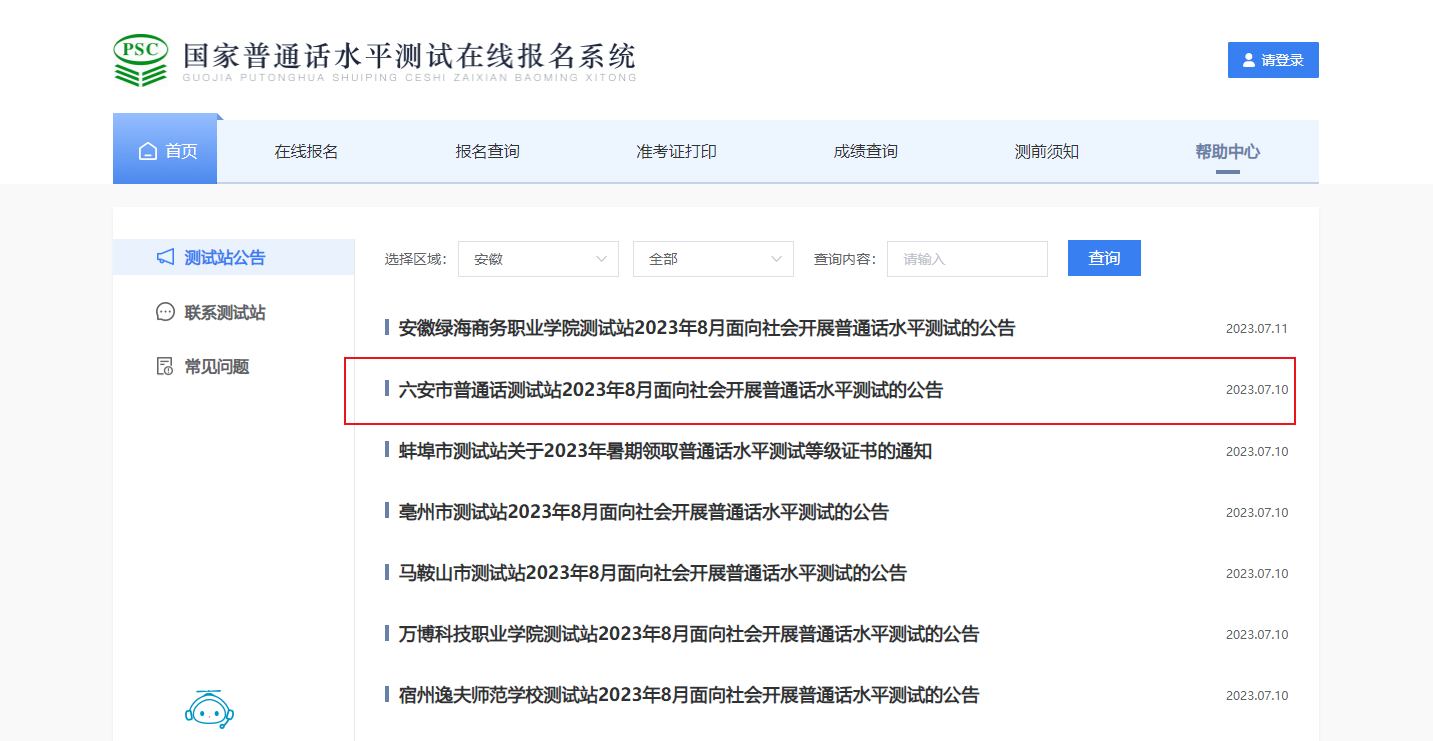Open the 报名查询 menu item
1433x741 pixels.
(488, 152)
